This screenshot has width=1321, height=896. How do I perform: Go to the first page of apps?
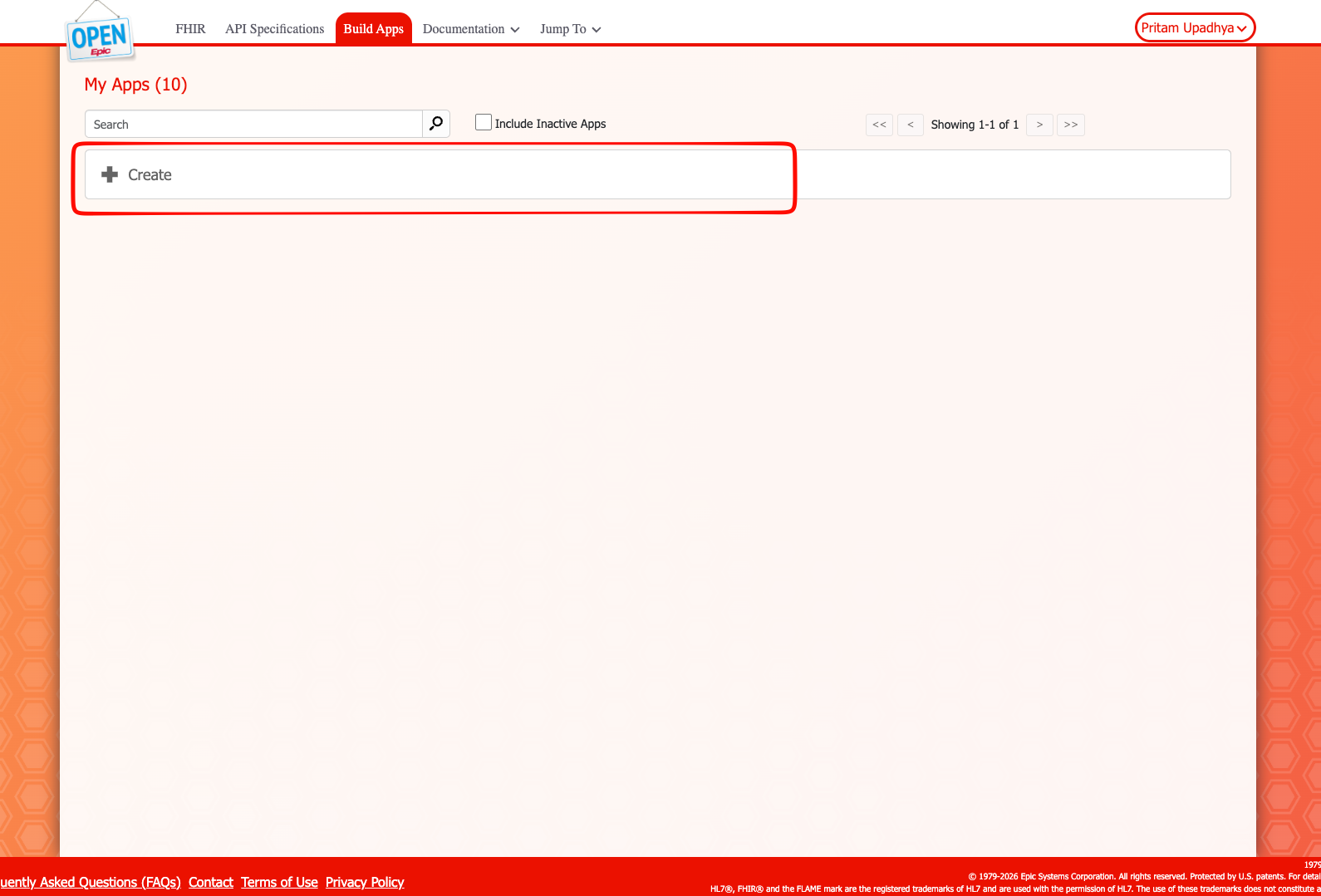879,125
